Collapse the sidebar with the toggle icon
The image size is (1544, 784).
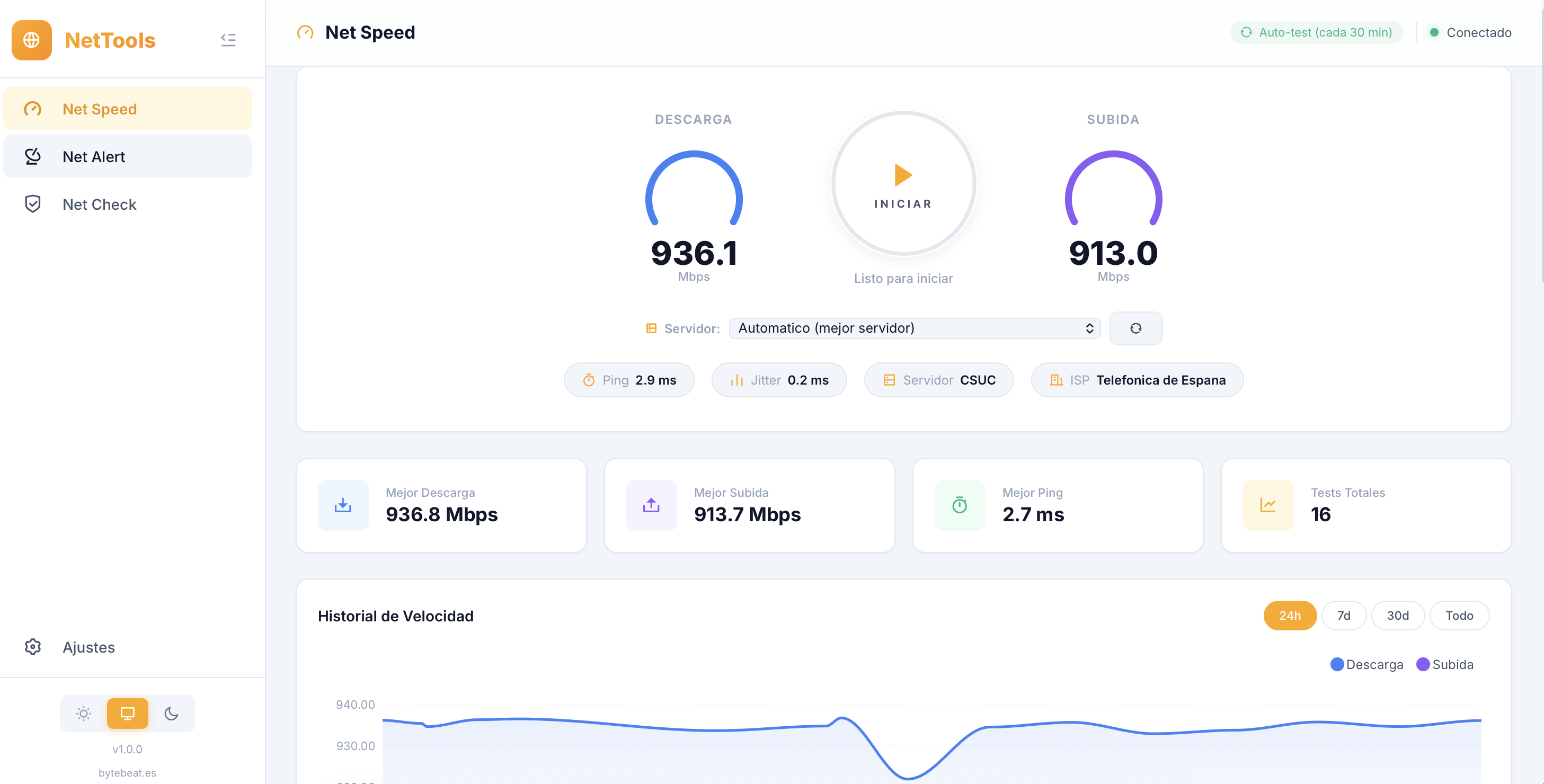(228, 40)
